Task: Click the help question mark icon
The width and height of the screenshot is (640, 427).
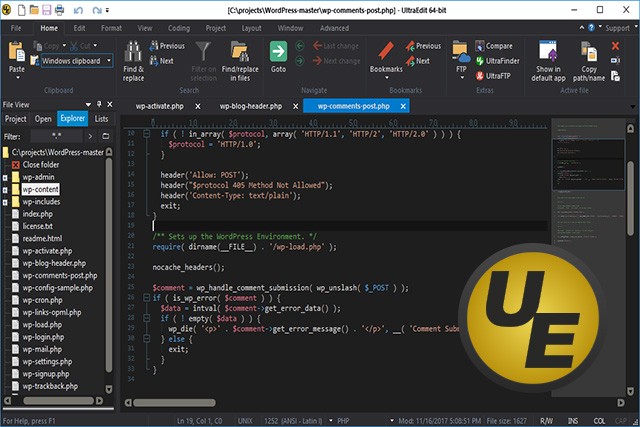Action: [x=591, y=28]
